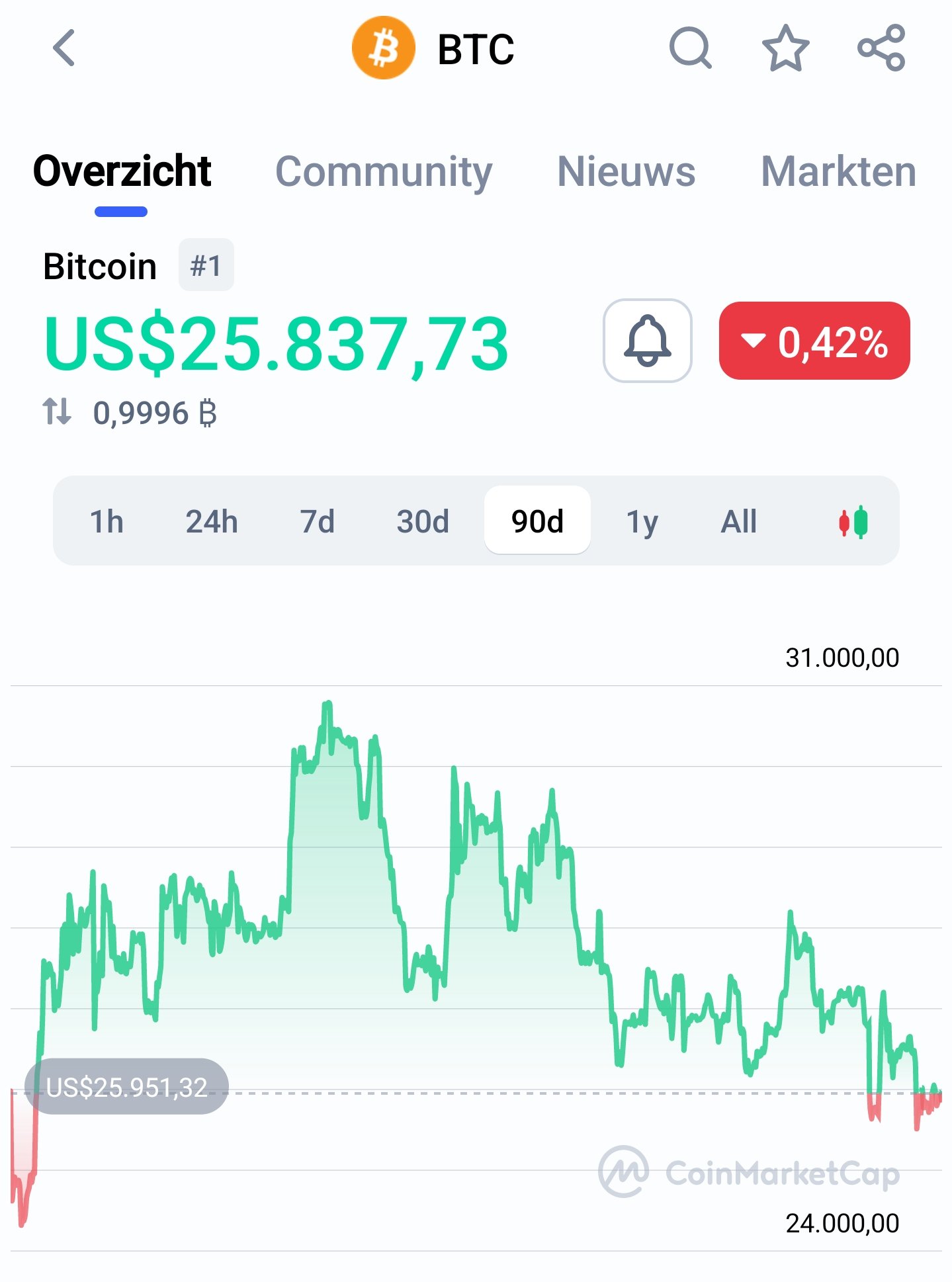Tap the highest peak of the price chart

tap(327, 705)
